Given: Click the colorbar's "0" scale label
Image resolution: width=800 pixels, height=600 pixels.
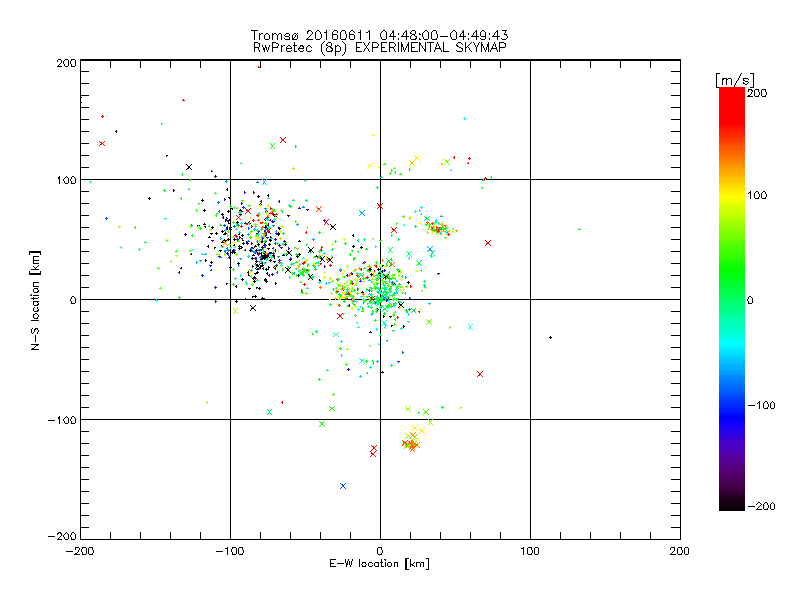Looking at the screenshot, I should pos(750,300).
